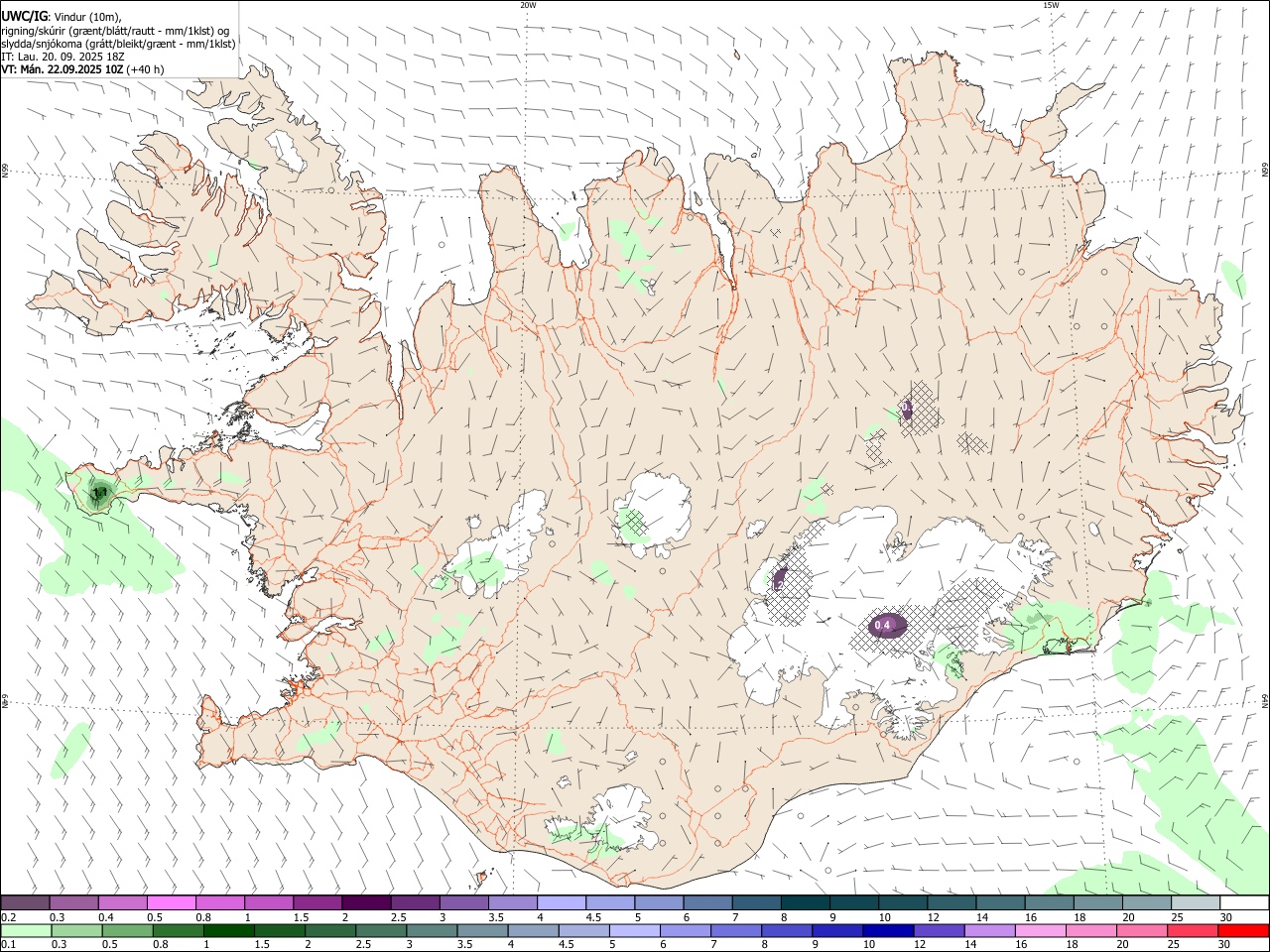Pick the navy blue swatch labeled 10 in the lower row
Image resolution: width=1270 pixels, height=952 pixels.
pyautogui.click(x=888, y=930)
